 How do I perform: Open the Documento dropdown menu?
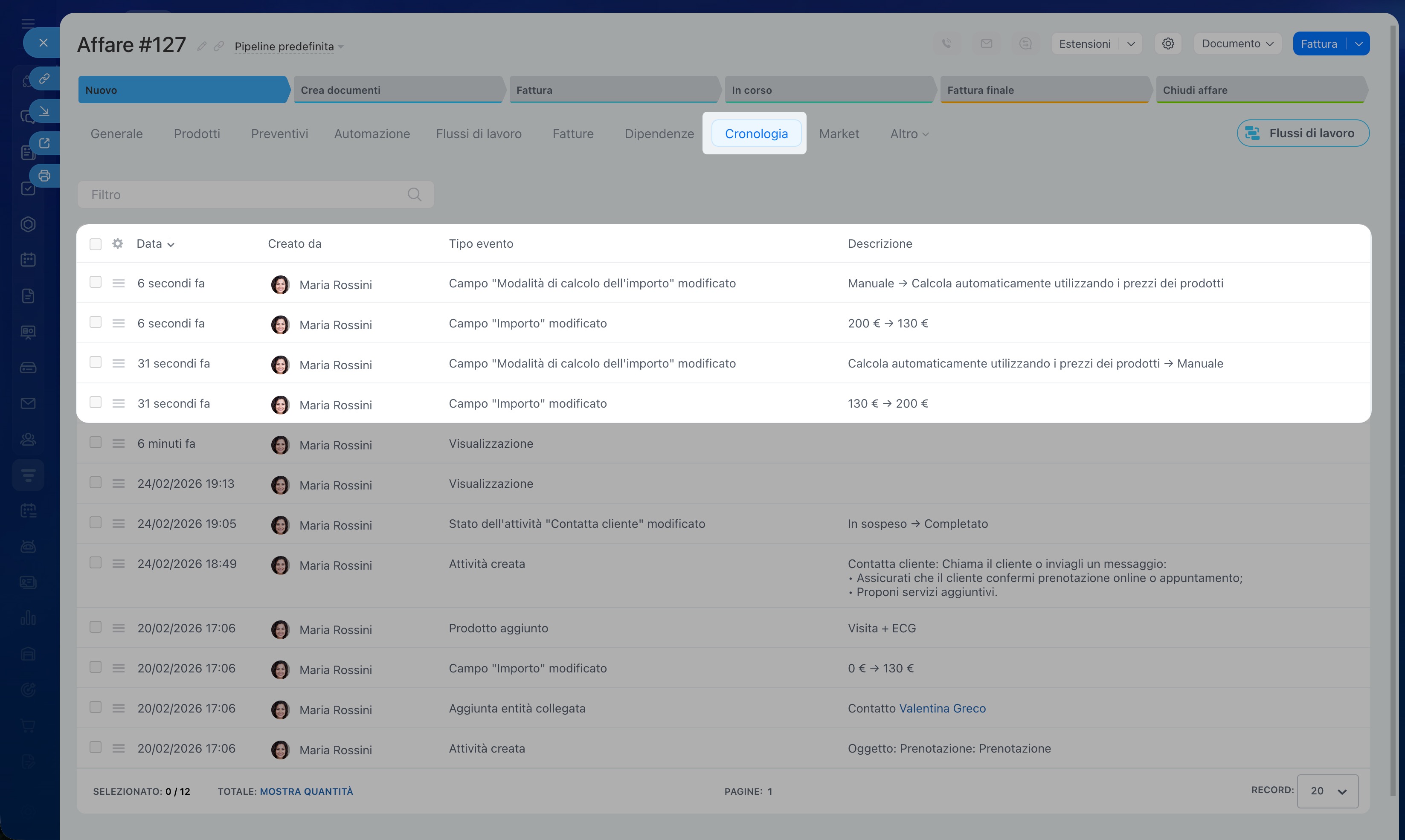pyautogui.click(x=1237, y=43)
